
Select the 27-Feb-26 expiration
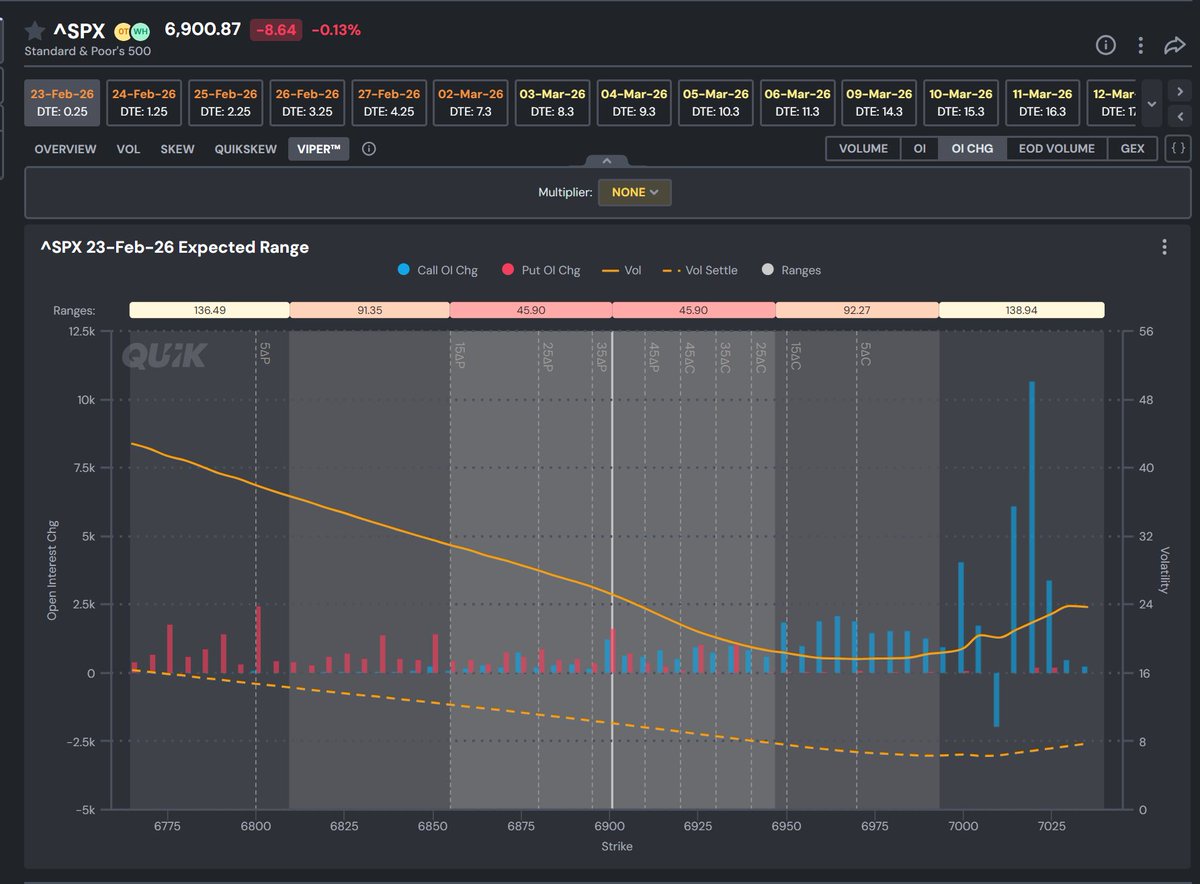pyautogui.click(x=388, y=103)
